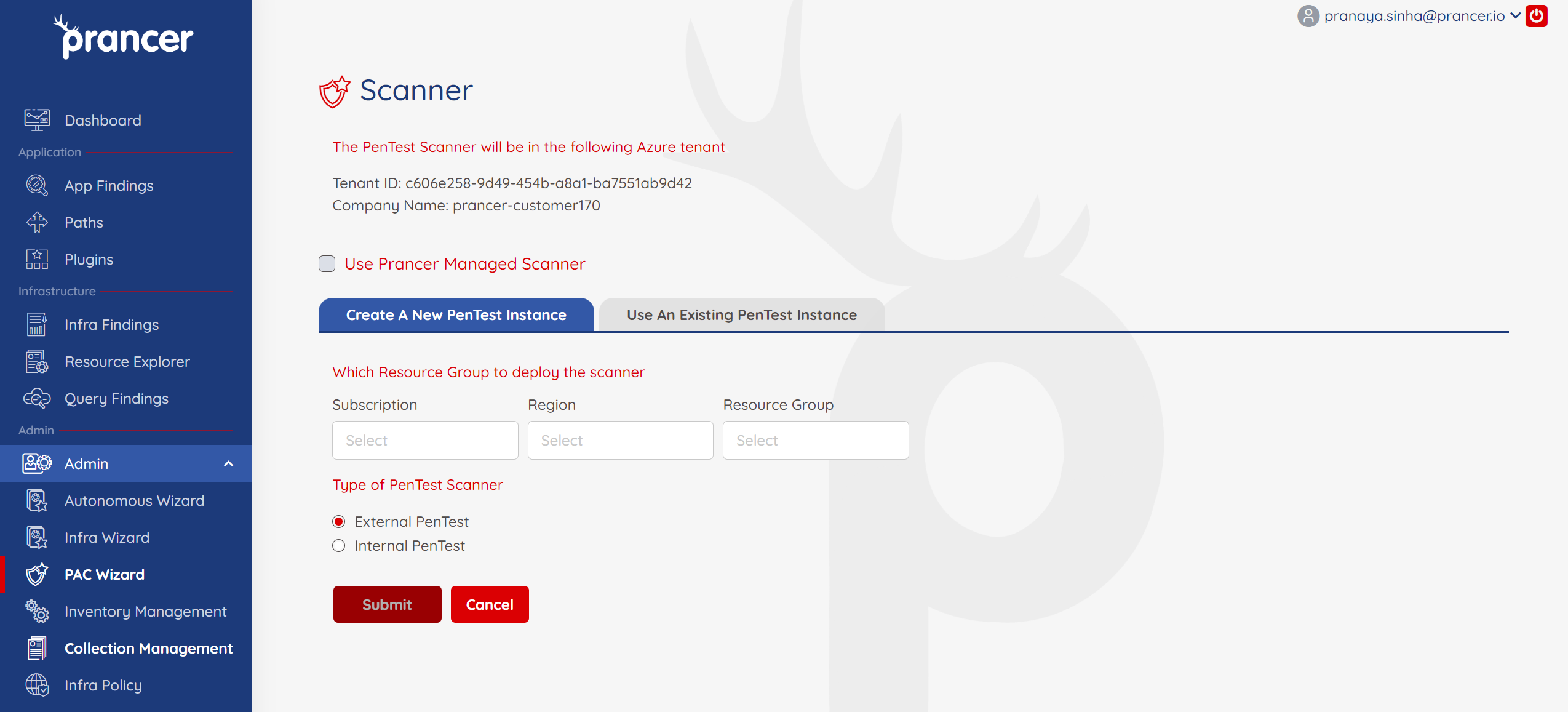This screenshot has height=712, width=1568.
Task: Click the Inventory Management gears icon
Action: tap(37, 611)
